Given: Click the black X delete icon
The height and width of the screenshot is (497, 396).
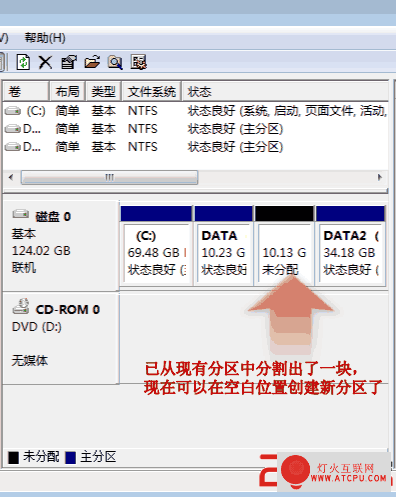Looking at the screenshot, I should tap(45, 62).
